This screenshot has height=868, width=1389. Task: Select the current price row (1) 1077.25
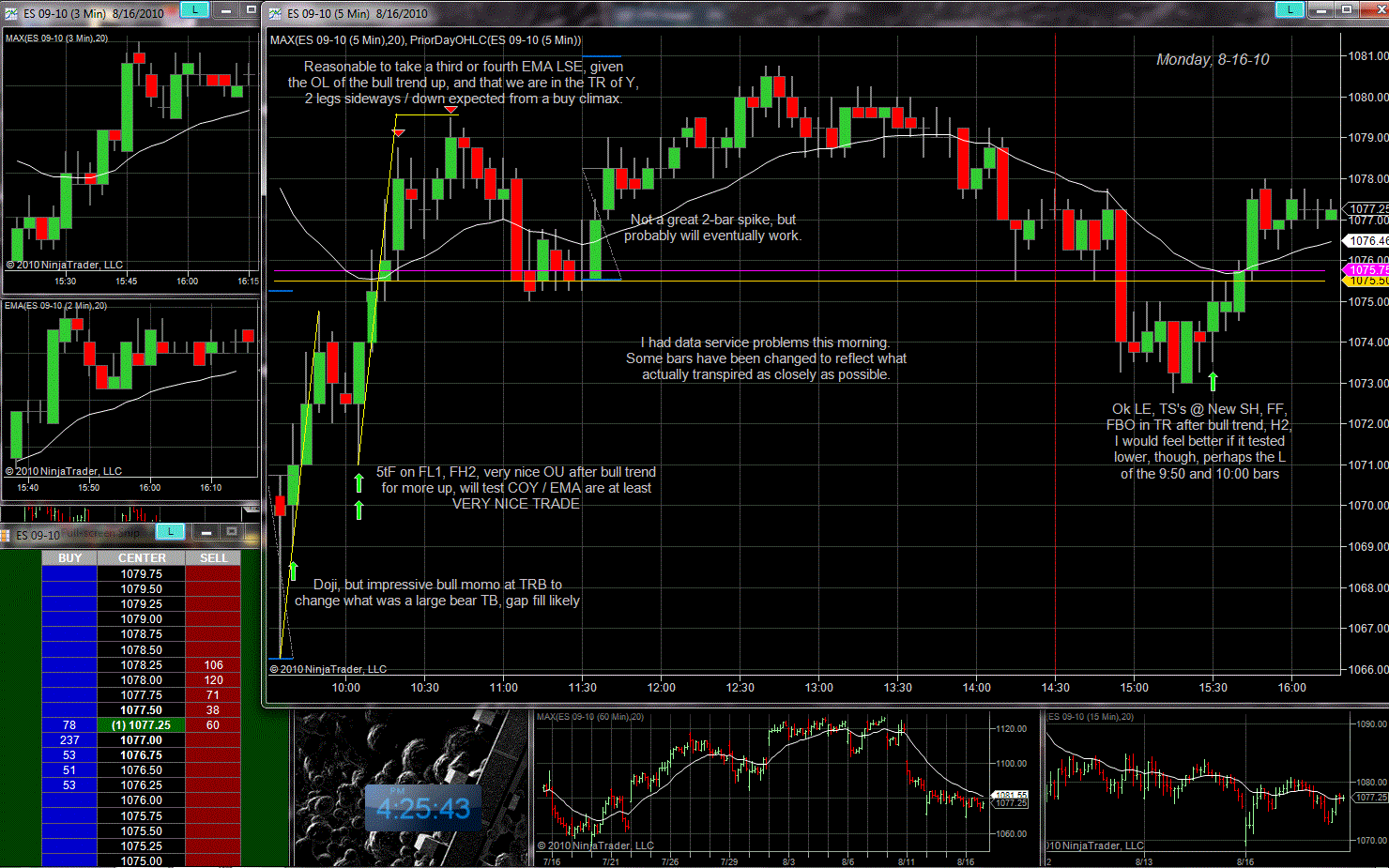141,725
